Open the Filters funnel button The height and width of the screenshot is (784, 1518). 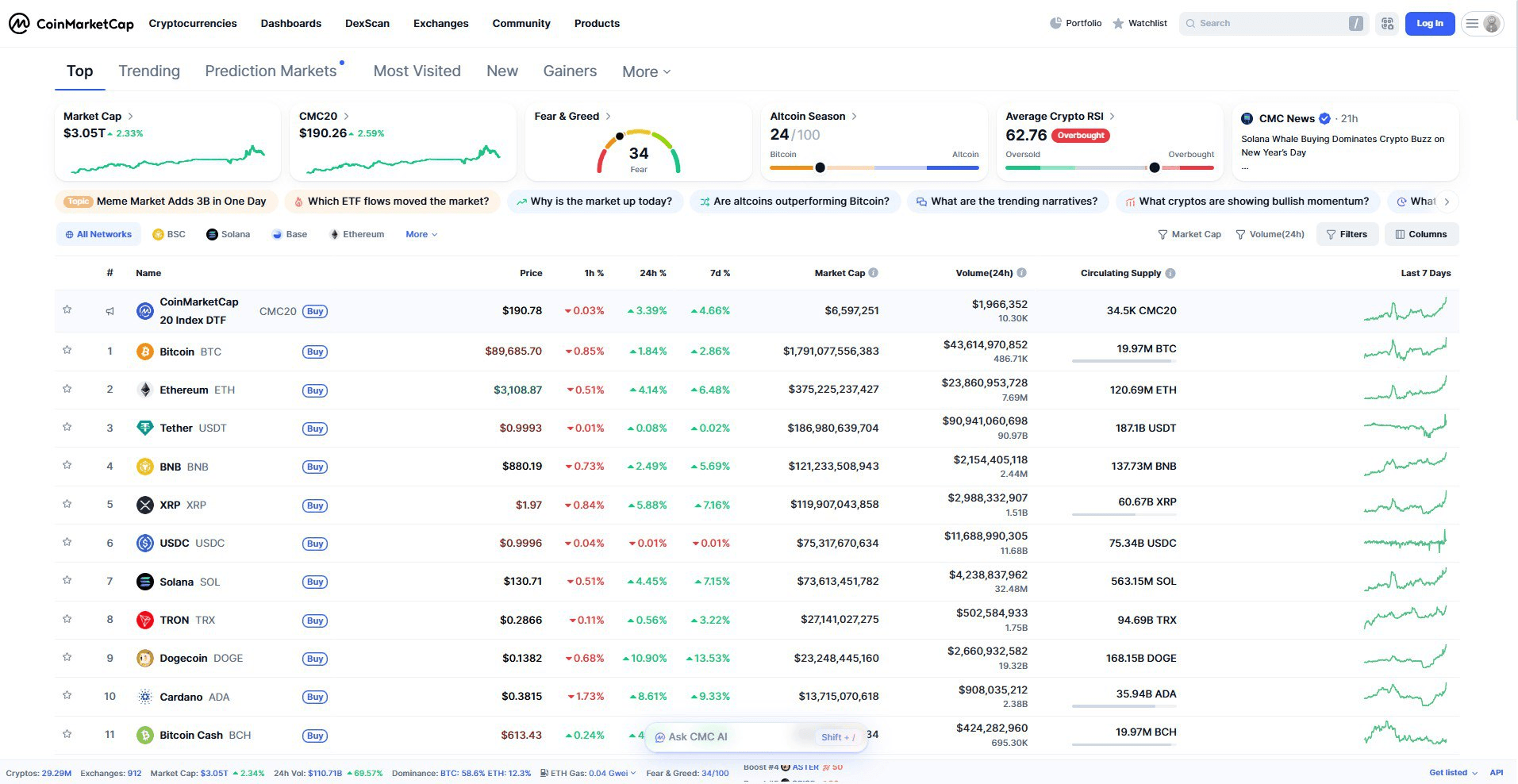(x=1346, y=234)
